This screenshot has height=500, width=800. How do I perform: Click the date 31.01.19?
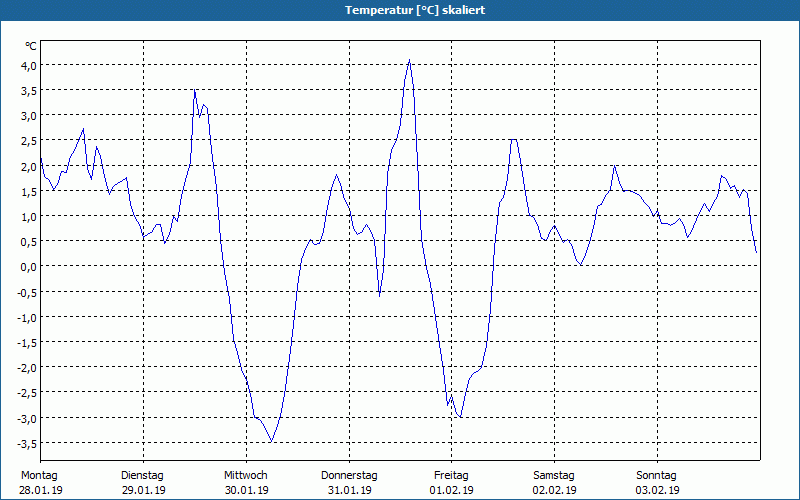pos(349,490)
